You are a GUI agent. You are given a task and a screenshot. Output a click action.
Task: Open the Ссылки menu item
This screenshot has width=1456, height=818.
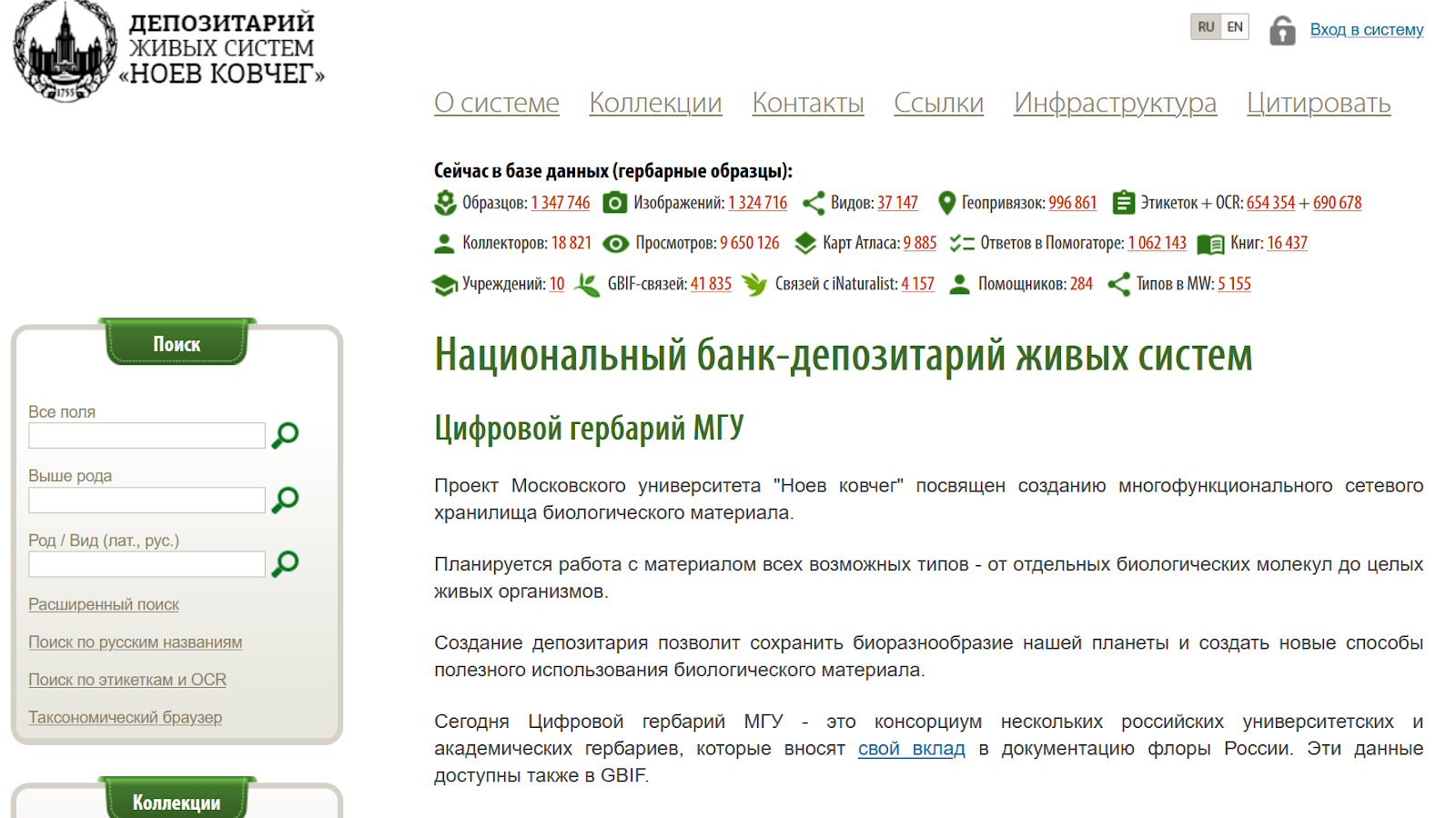(938, 103)
